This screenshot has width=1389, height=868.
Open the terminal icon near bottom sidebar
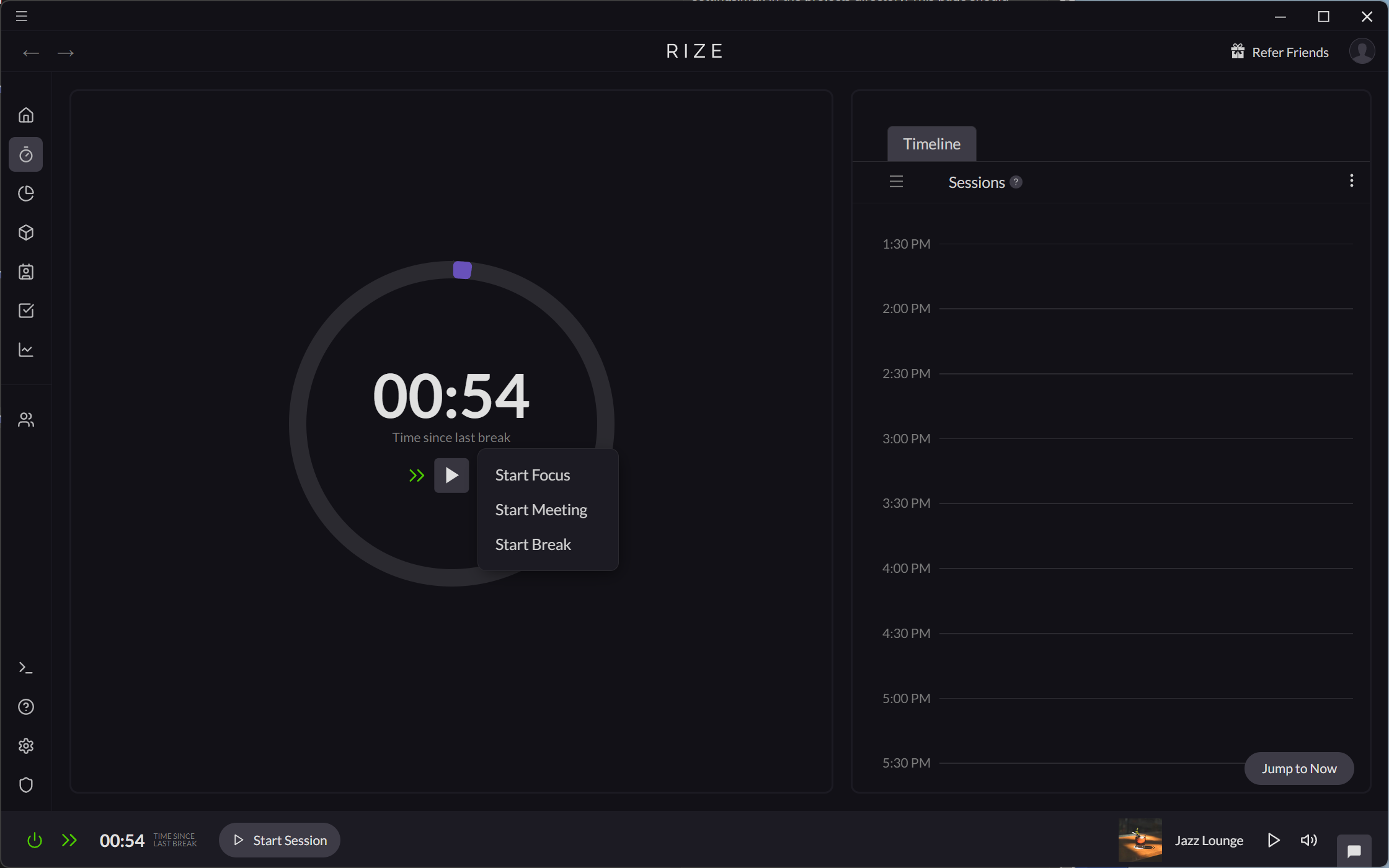[26, 667]
